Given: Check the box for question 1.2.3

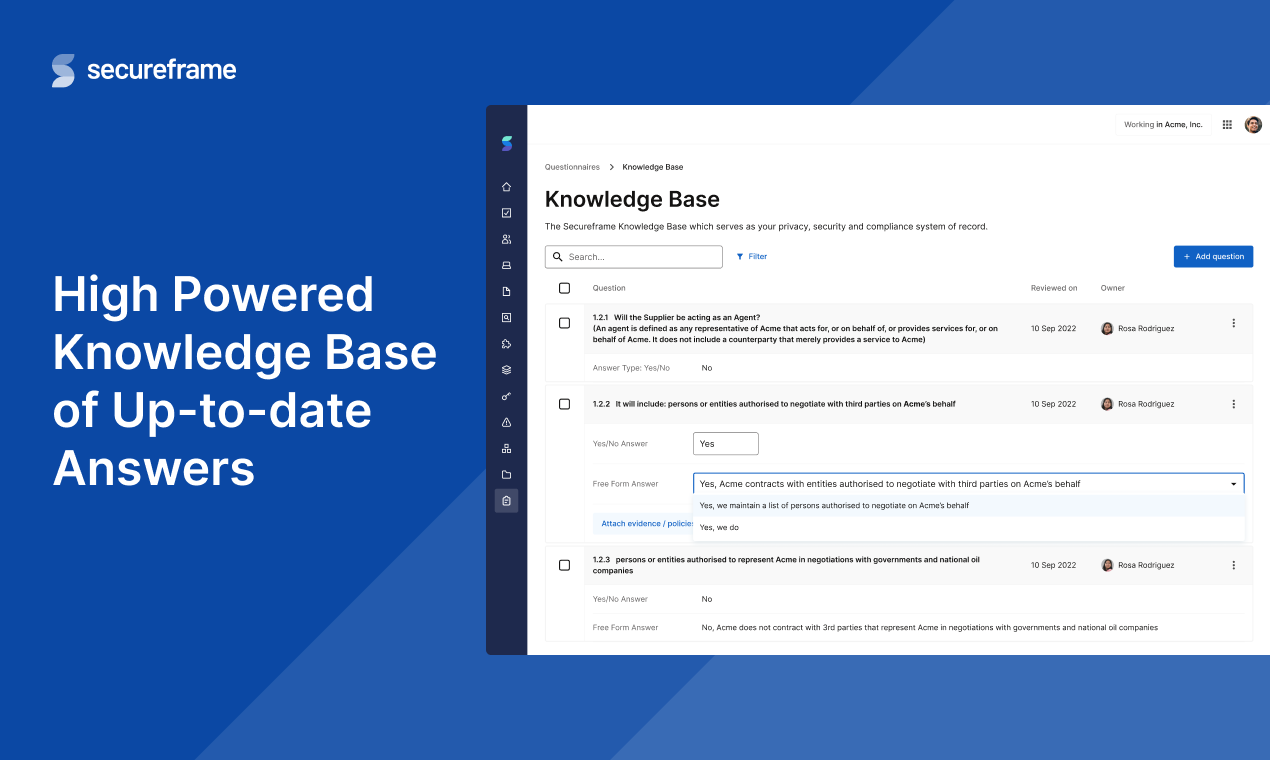Looking at the screenshot, I should pyautogui.click(x=564, y=565).
